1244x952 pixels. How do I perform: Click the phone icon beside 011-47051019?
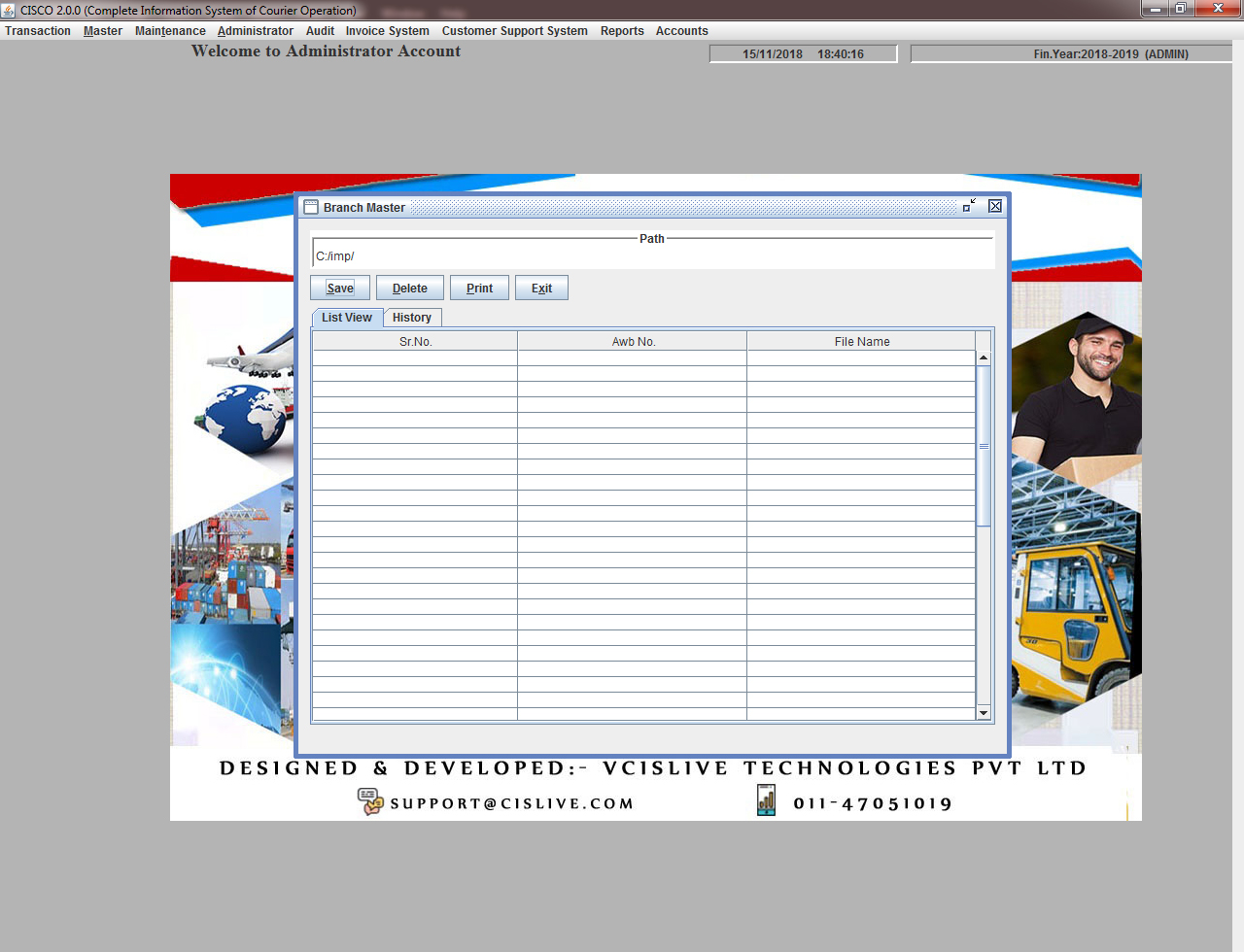pos(766,800)
